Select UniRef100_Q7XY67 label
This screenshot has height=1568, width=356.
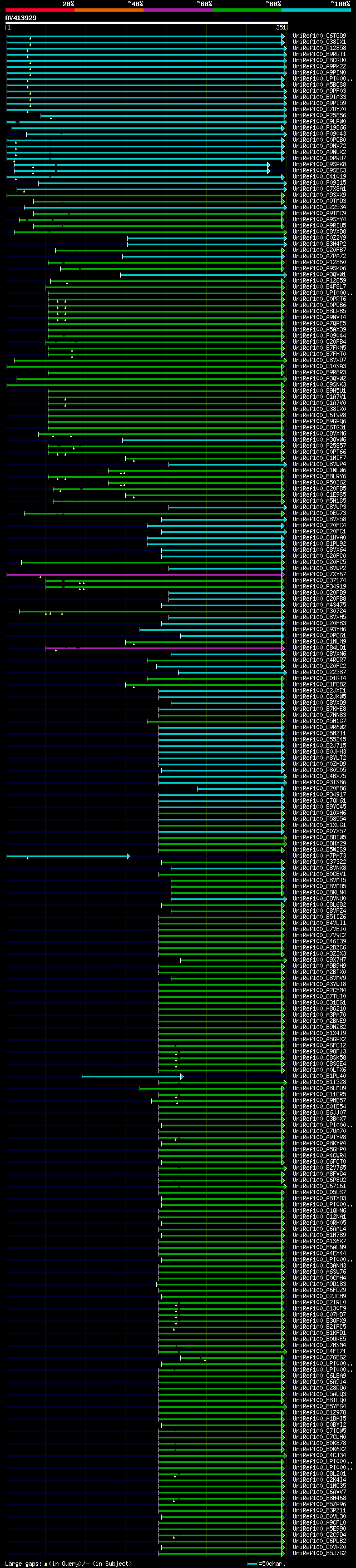click(319, 575)
